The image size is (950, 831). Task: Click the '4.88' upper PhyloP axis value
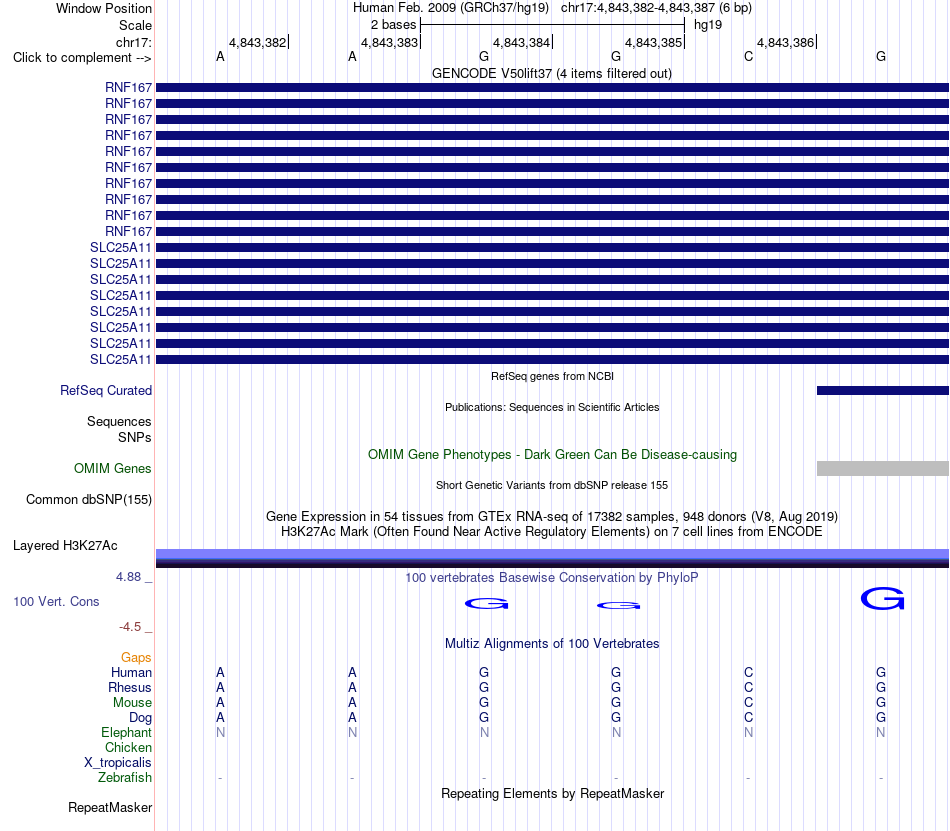click(x=128, y=577)
